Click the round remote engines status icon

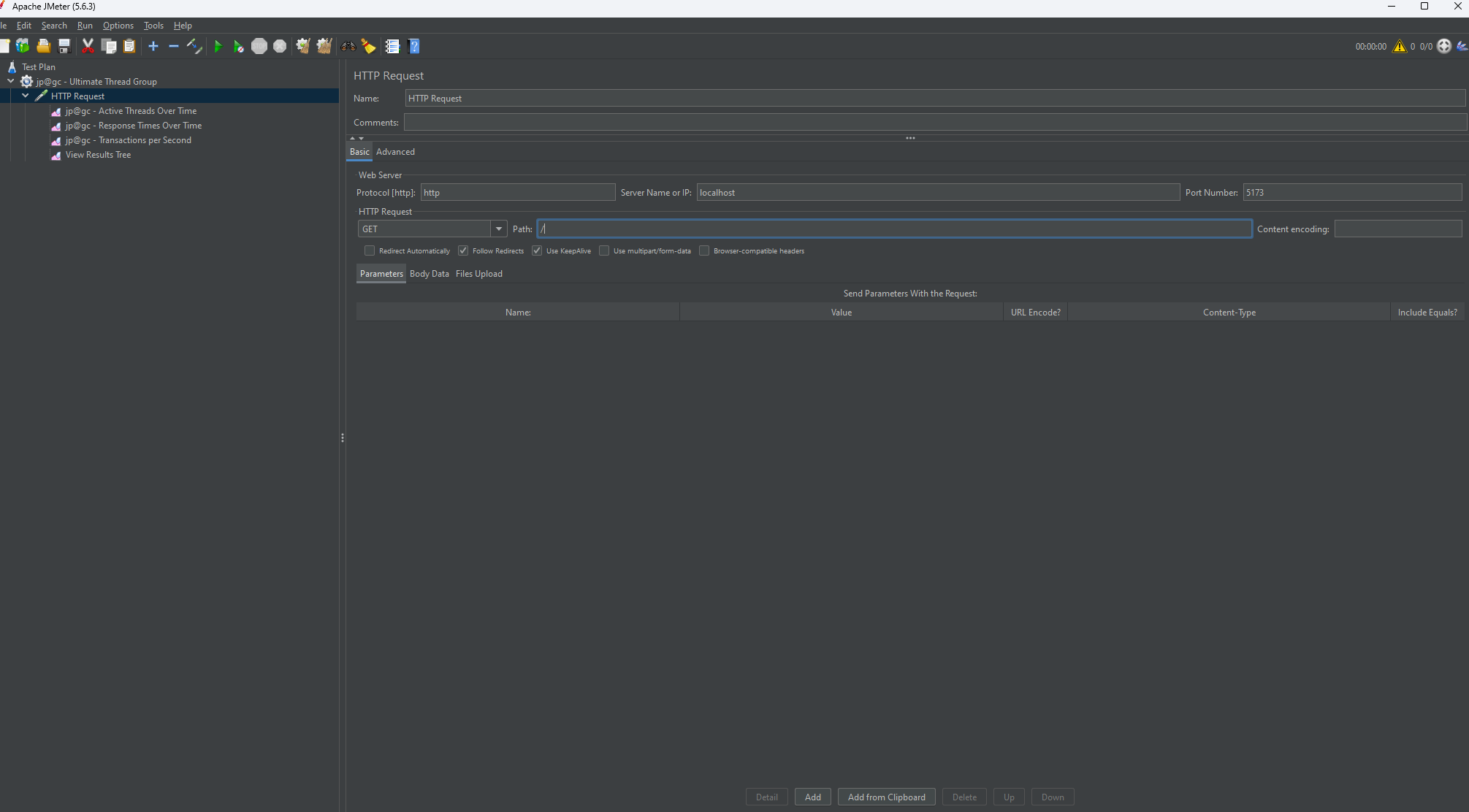[x=1444, y=46]
